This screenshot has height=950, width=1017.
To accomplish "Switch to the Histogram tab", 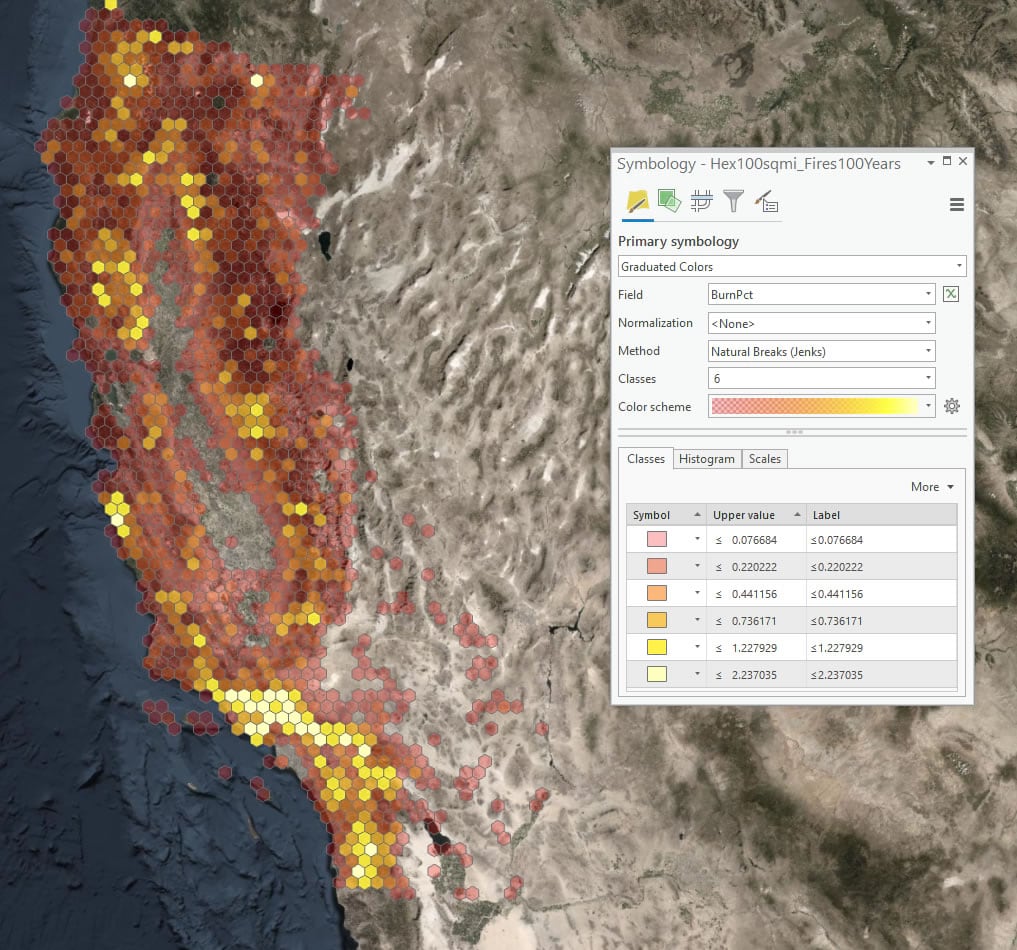I will point(706,458).
